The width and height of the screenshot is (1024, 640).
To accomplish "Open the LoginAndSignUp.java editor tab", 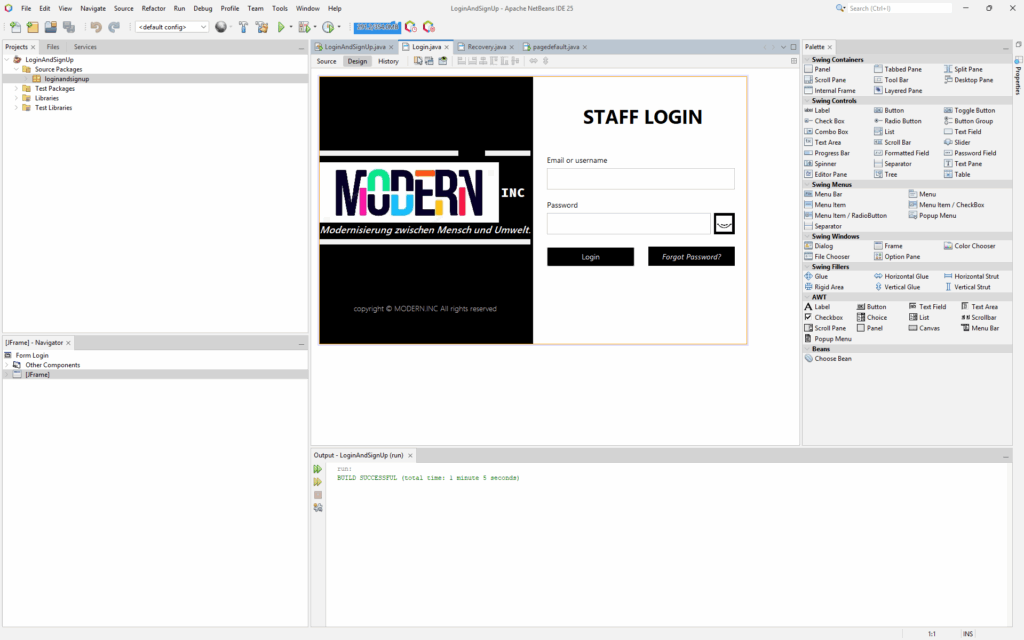I will pos(355,47).
